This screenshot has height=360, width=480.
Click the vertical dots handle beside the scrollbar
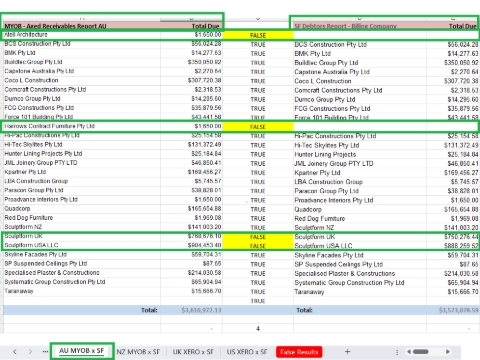tap(397, 352)
